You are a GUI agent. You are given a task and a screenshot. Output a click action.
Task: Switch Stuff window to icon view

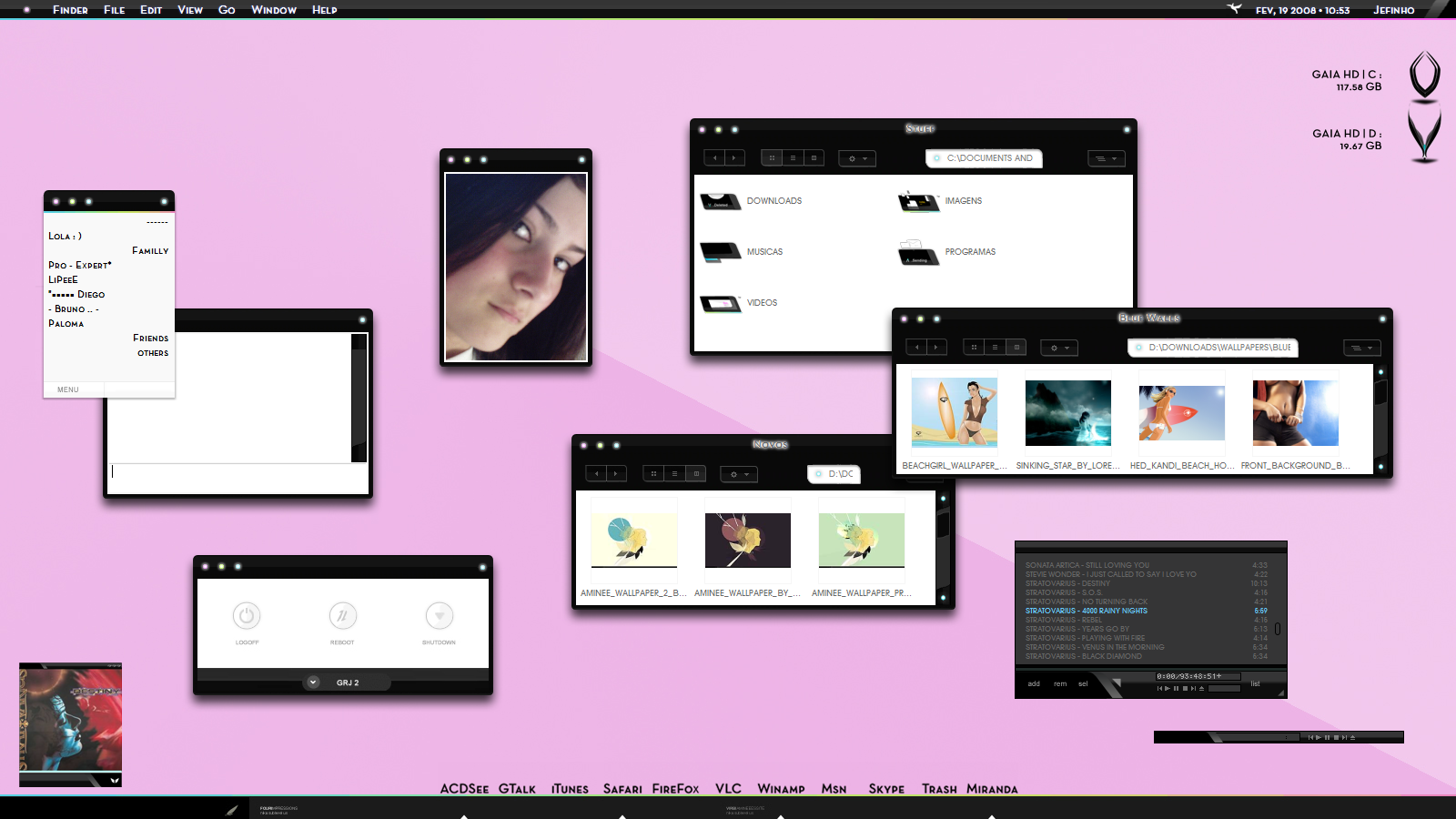pyautogui.click(x=772, y=158)
